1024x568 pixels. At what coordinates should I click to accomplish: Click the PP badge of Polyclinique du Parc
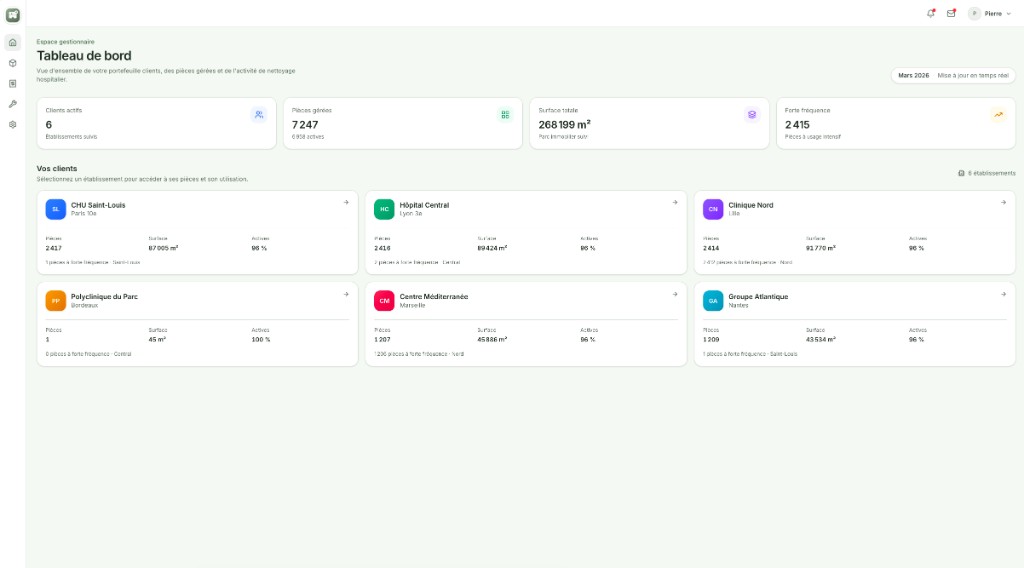(56, 300)
